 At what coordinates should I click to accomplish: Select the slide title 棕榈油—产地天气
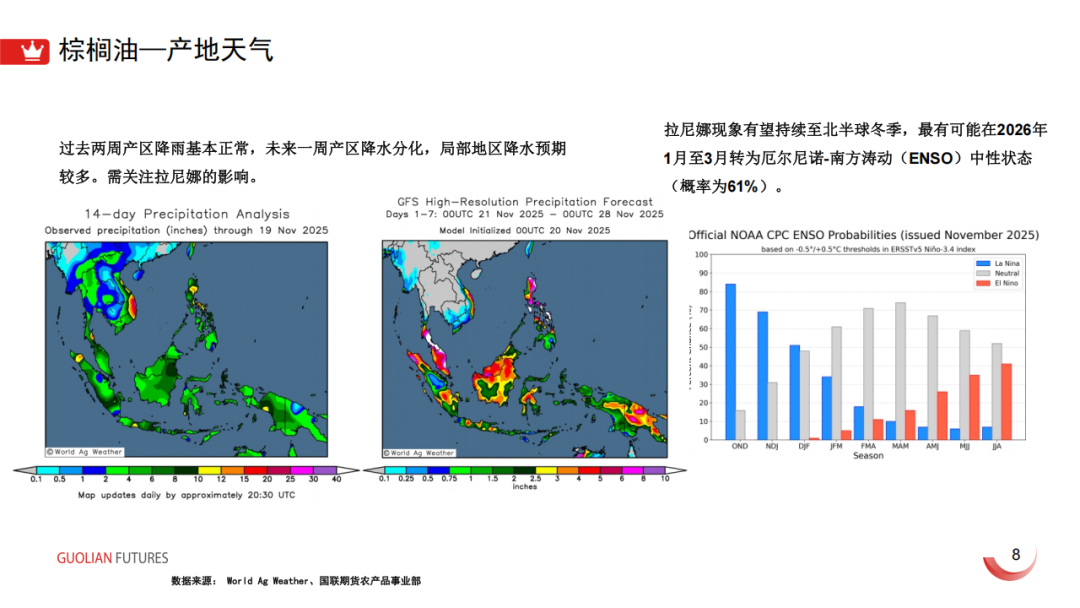[x=166, y=50]
